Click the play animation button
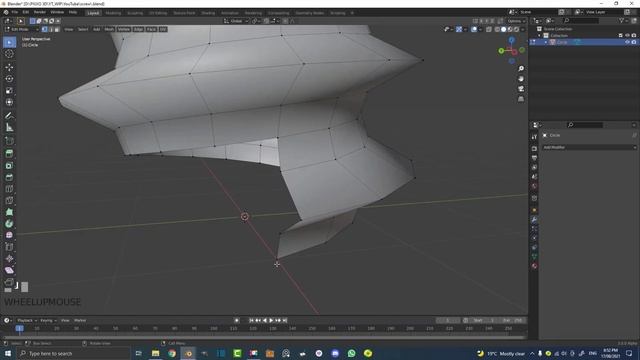The height and width of the screenshot is (360, 640). [x=271, y=320]
